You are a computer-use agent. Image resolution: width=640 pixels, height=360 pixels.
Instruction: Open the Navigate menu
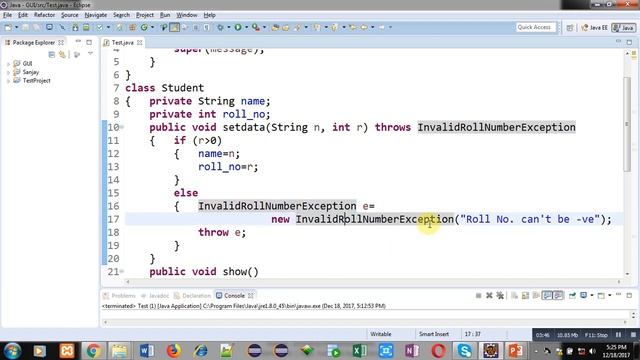pyautogui.click(x=96, y=15)
